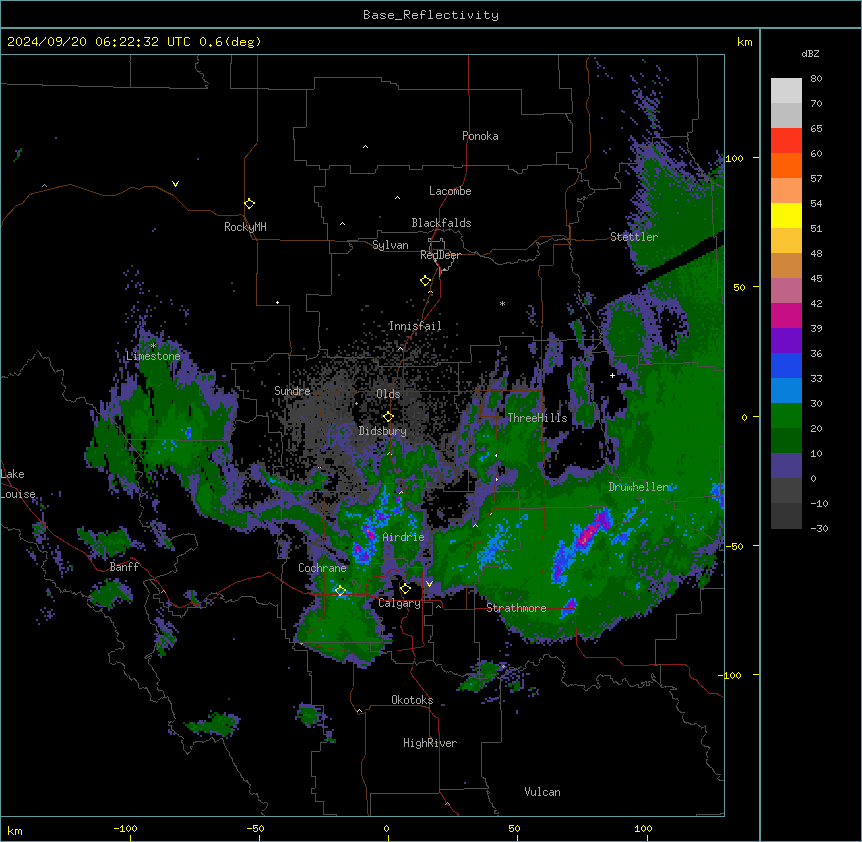Click the Lacombe city label
This screenshot has width=862, height=842.
click(x=450, y=191)
